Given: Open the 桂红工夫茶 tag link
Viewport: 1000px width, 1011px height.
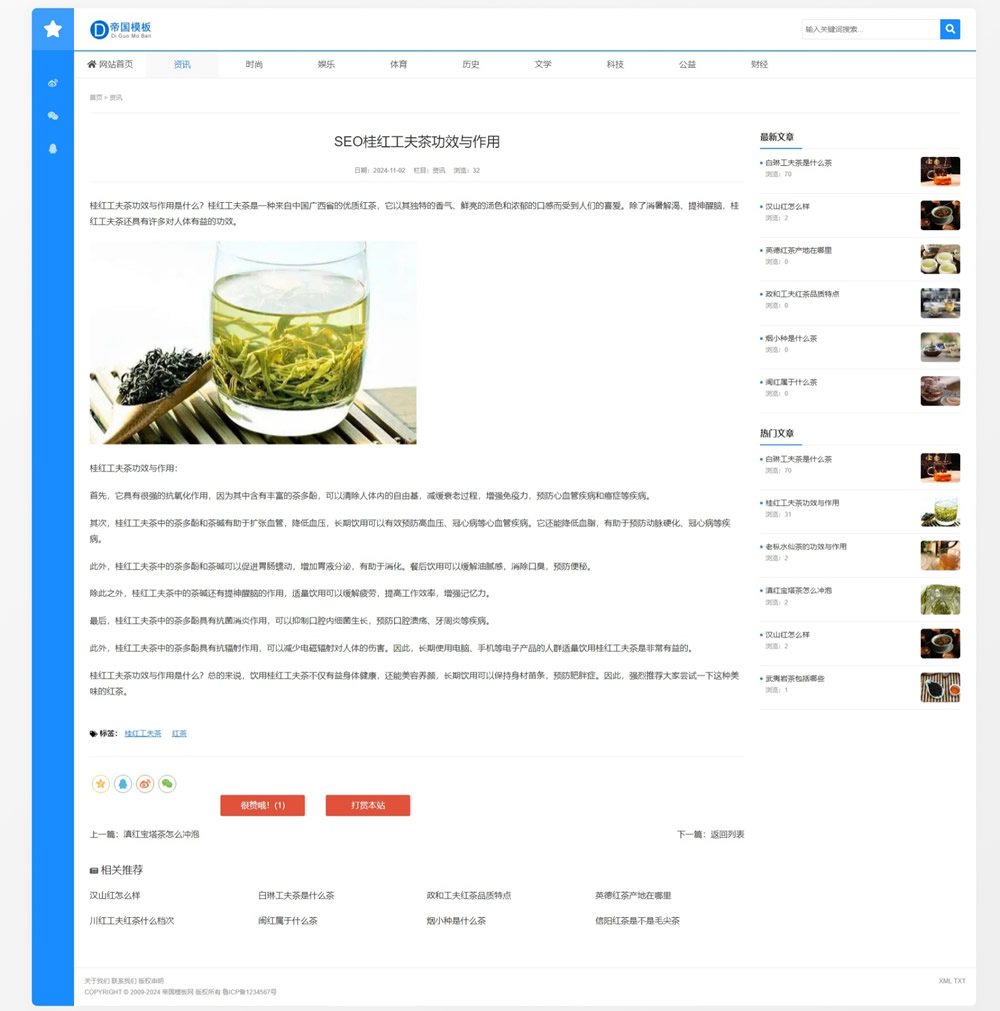Looking at the screenshot, I should point(142,733).
